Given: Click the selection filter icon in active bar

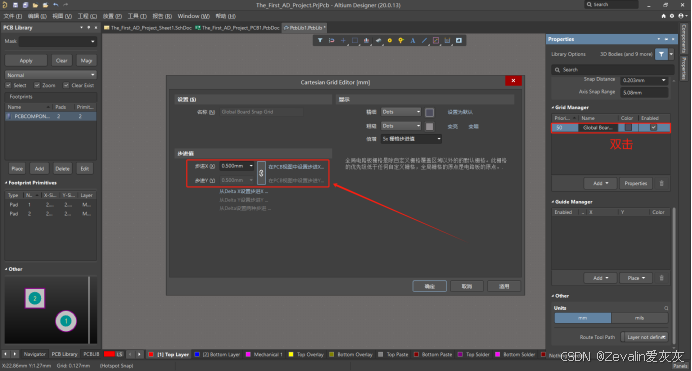Looking at the screenshot, I should pyautogui.click(x=320, y=40).
